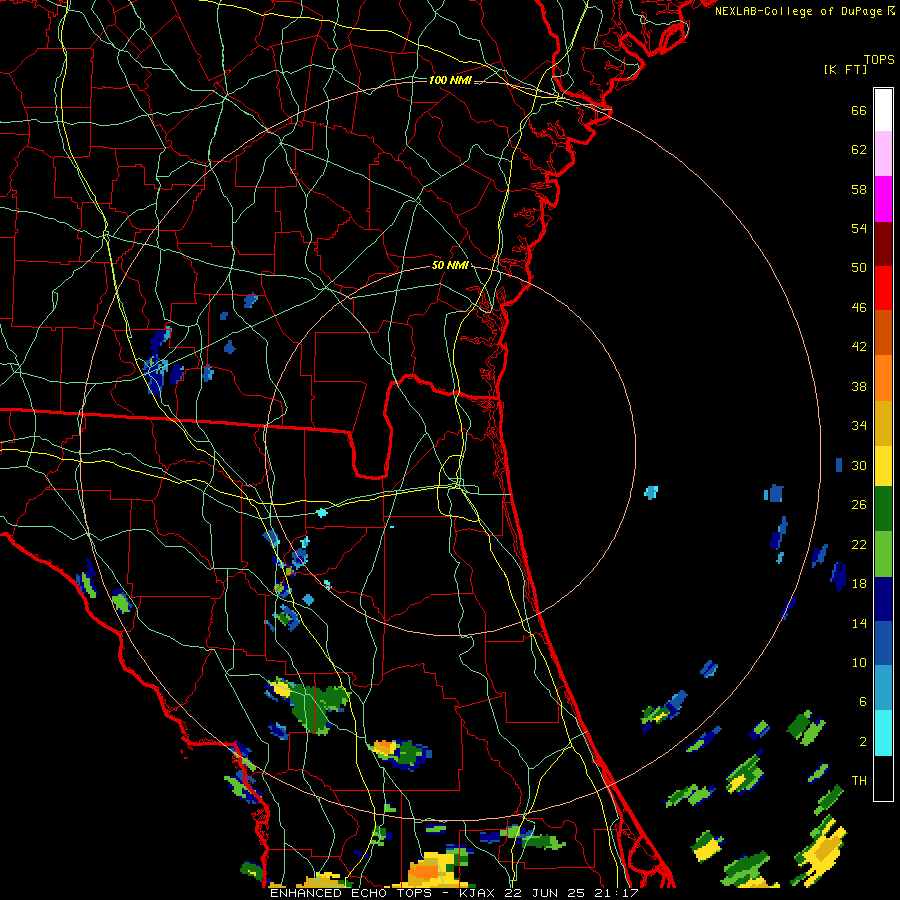Screen dimensions: 900x900
Task: Click the TH threshold label
Action: coord(859,781)
